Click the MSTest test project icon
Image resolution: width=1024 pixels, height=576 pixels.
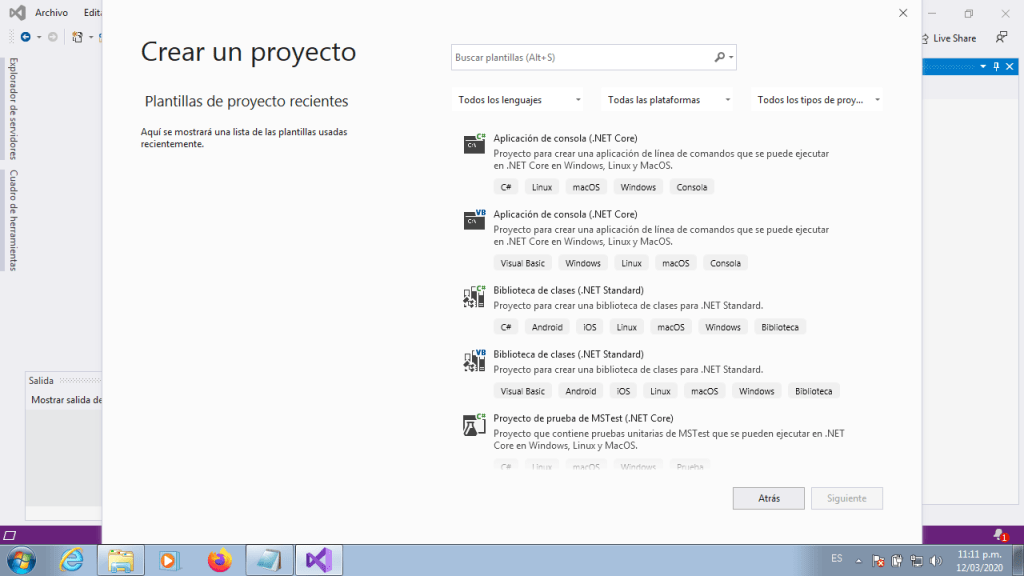point(474,425)
